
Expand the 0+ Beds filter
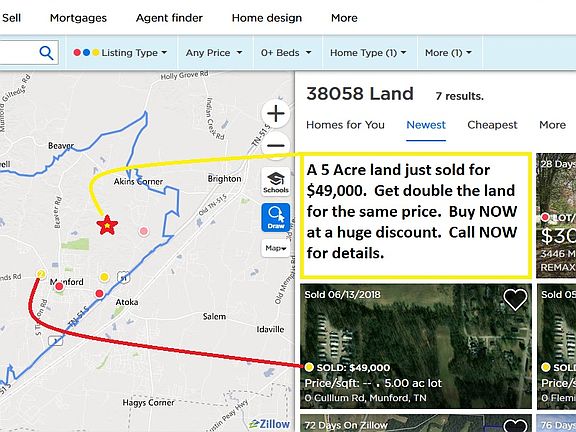286,53
